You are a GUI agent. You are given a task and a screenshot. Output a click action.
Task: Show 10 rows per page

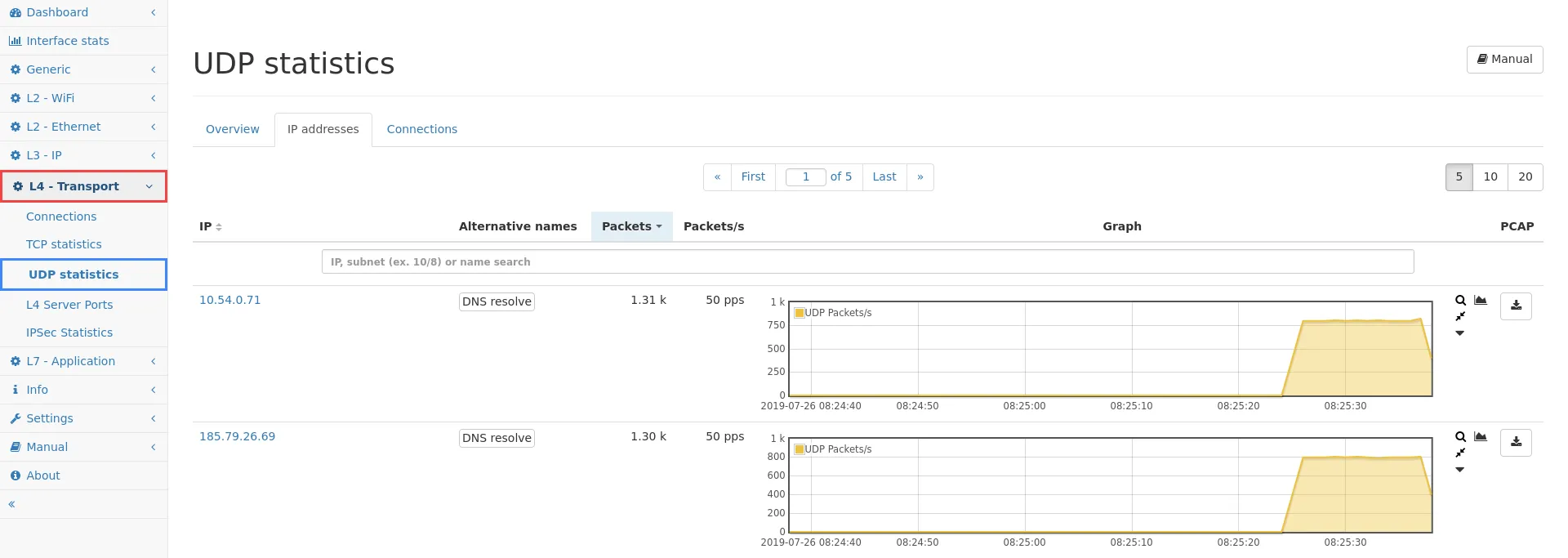point(1490,176)
